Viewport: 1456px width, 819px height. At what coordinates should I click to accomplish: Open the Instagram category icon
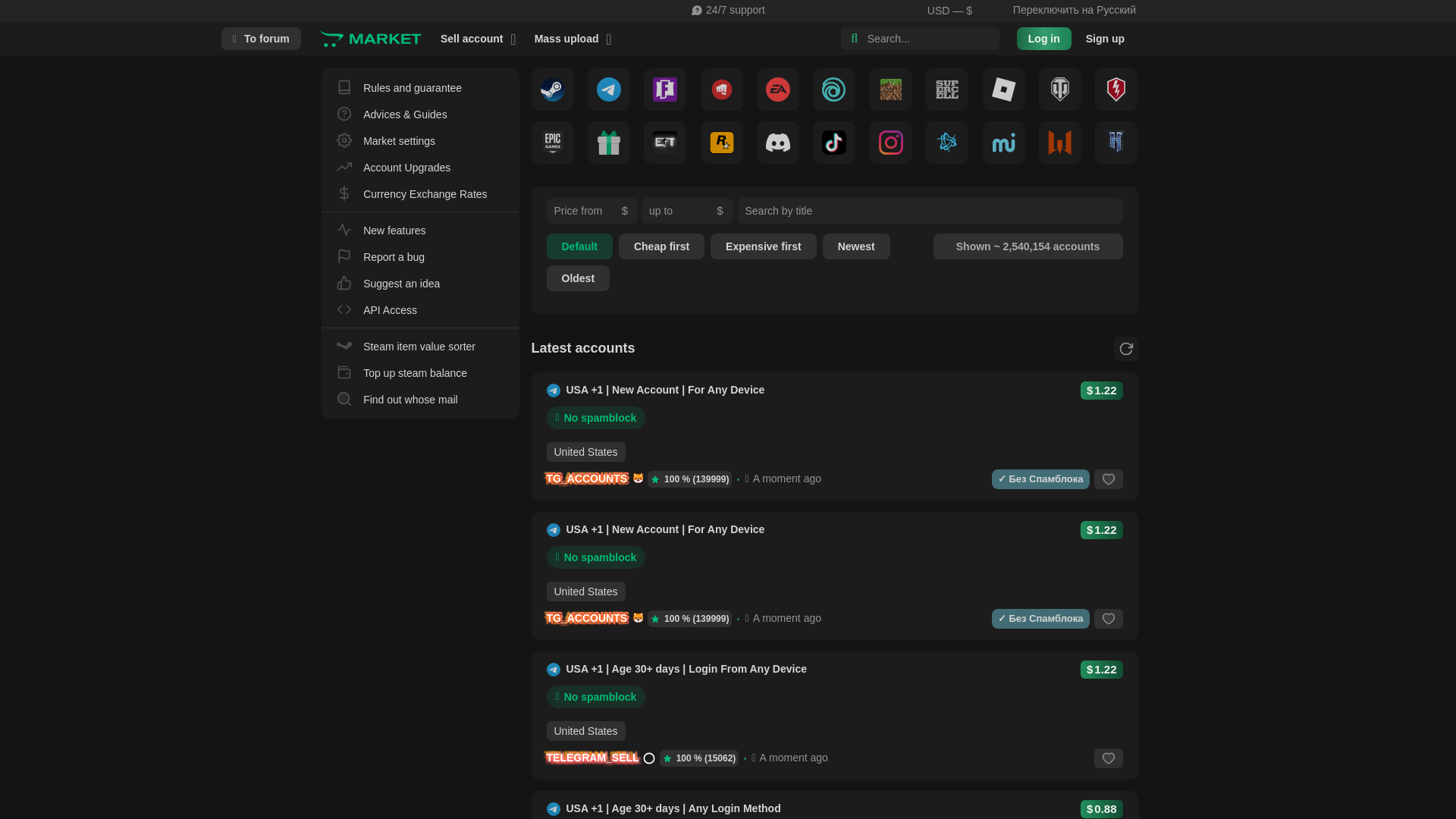pyautogui.click(x=890, y=143)
